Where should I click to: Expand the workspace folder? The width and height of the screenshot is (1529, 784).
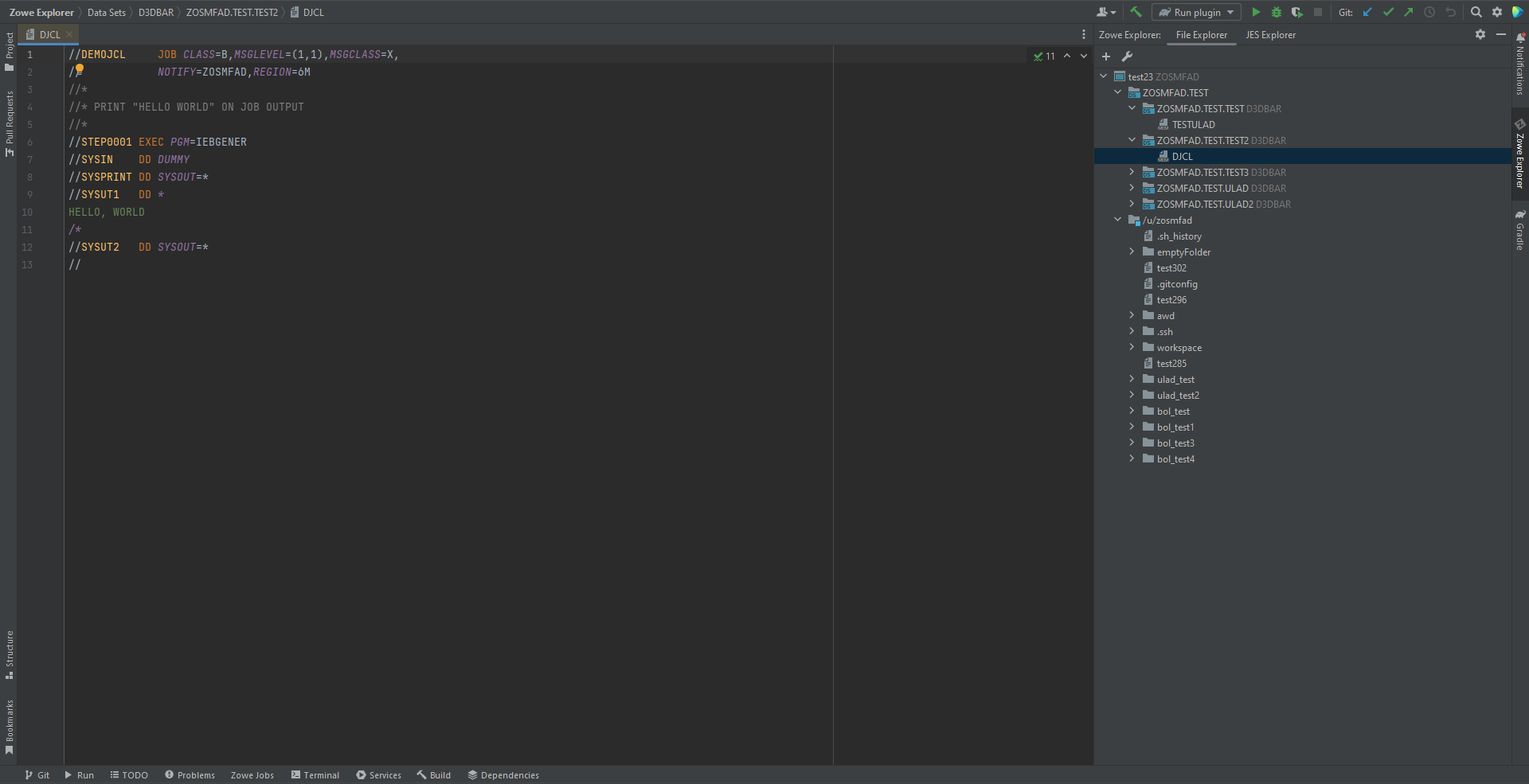click(1132, 347)
